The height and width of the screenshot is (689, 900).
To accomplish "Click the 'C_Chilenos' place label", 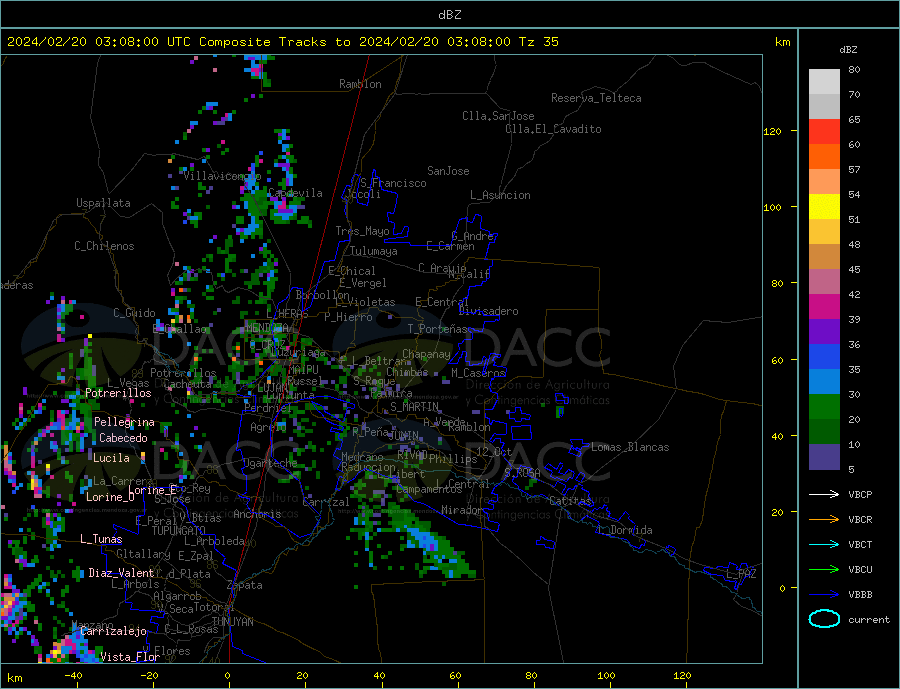I will (104, 246).
